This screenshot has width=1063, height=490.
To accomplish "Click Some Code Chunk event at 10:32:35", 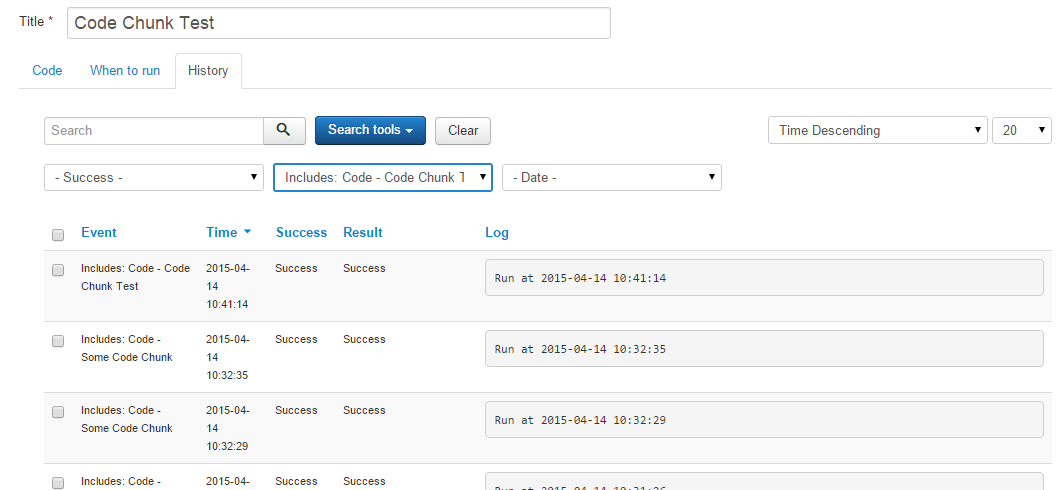I will coord(127,348).
